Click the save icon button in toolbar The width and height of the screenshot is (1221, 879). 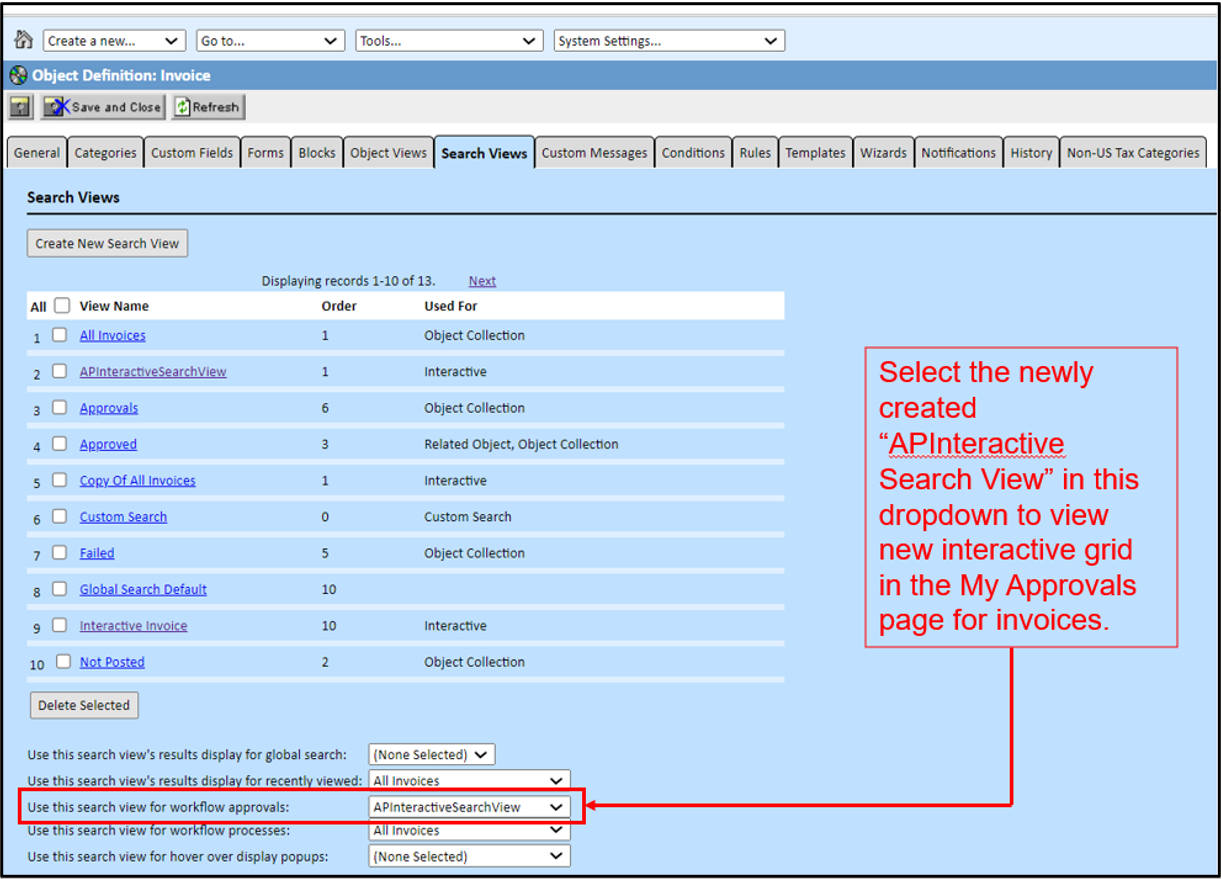(x=20, y=107)
